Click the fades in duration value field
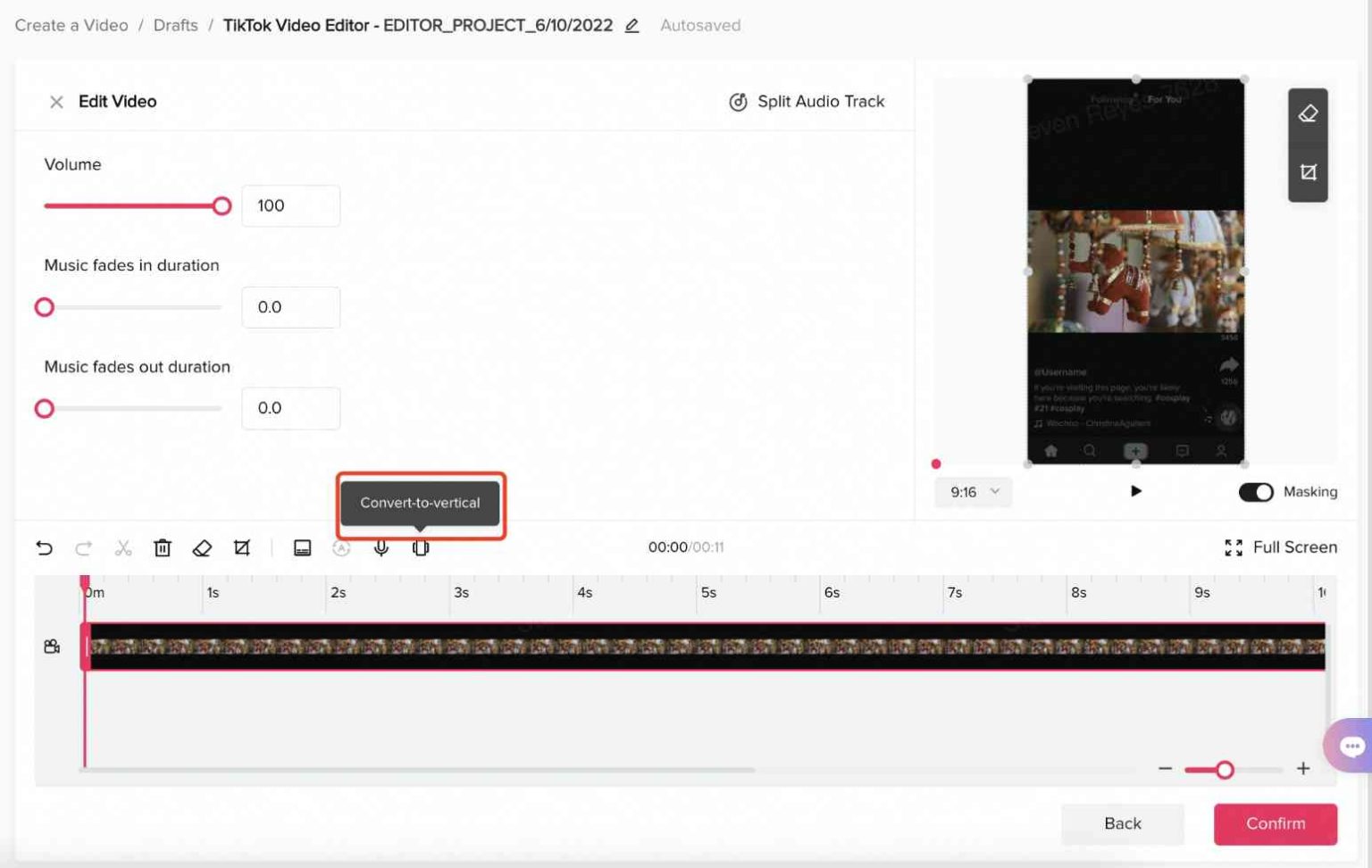Viewport: 1372px width, 868px height. tap(290, 307)
